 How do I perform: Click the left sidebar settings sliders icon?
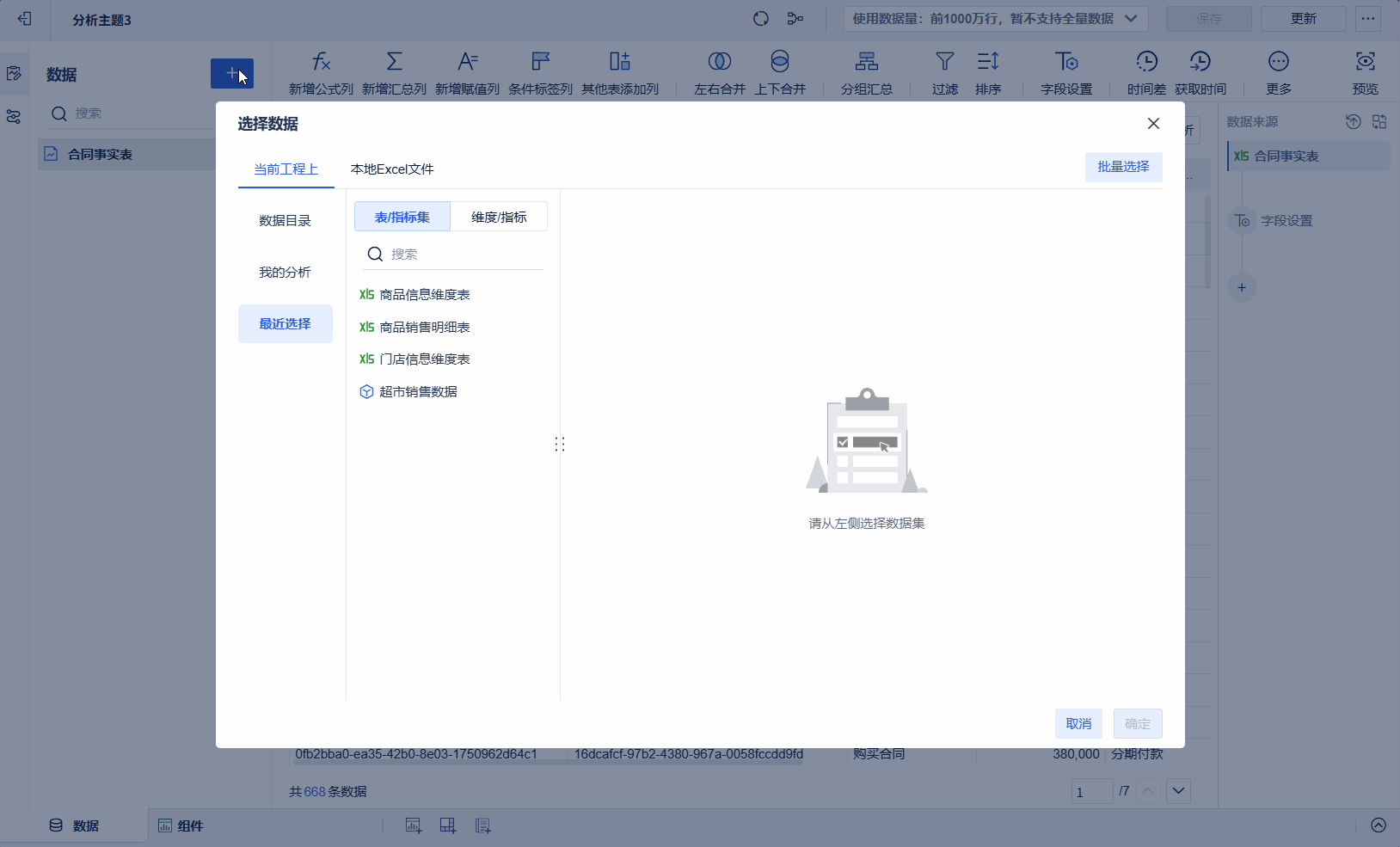pyautogui.click(x=14, y=116)
